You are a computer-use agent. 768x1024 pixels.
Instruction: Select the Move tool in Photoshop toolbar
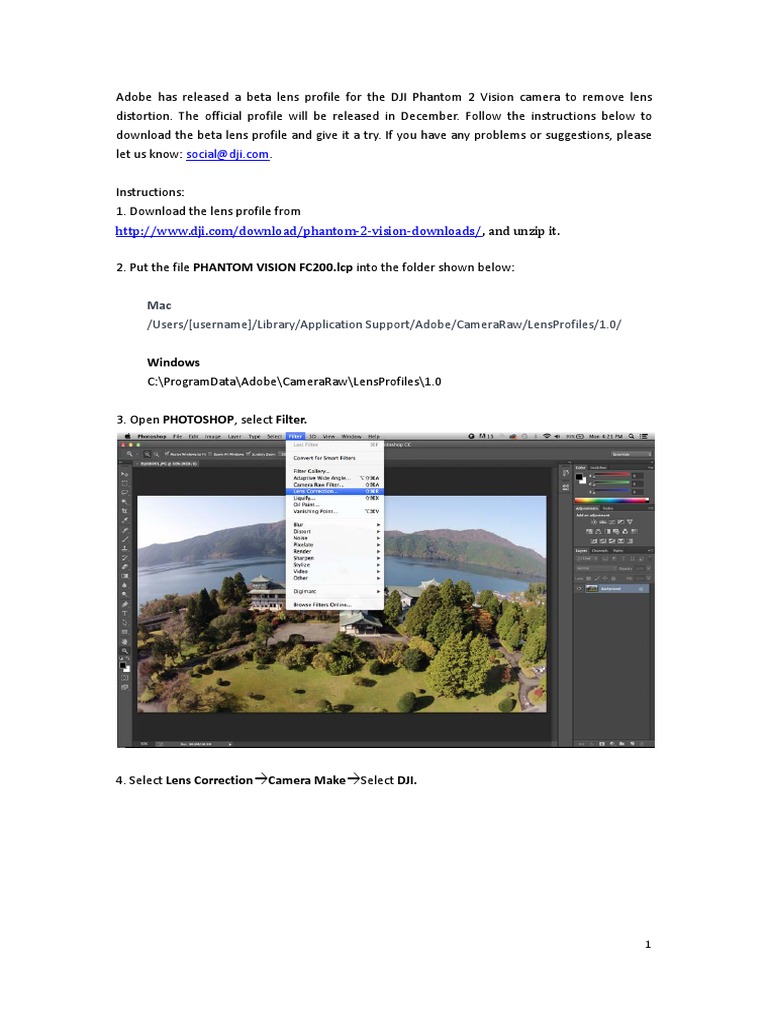pyautogui.click(x=125, y=474)
